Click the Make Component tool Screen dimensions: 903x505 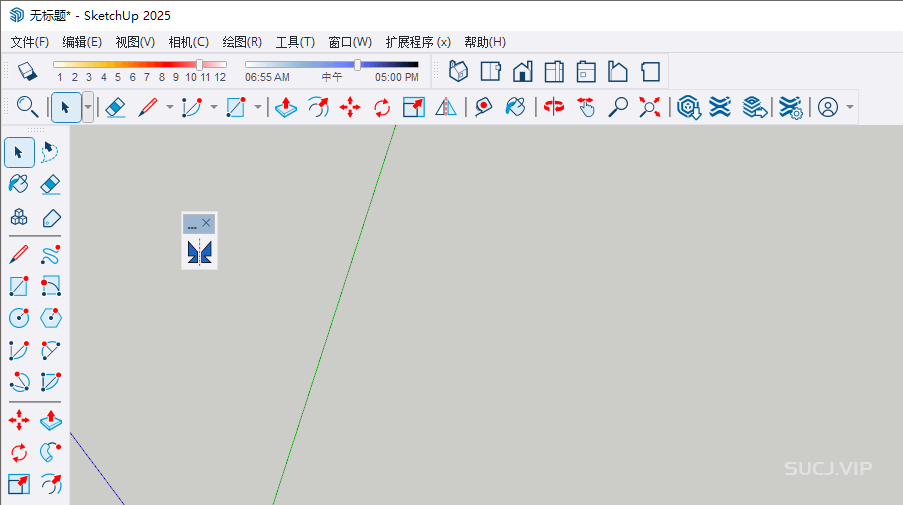click(x=19, y=218)
